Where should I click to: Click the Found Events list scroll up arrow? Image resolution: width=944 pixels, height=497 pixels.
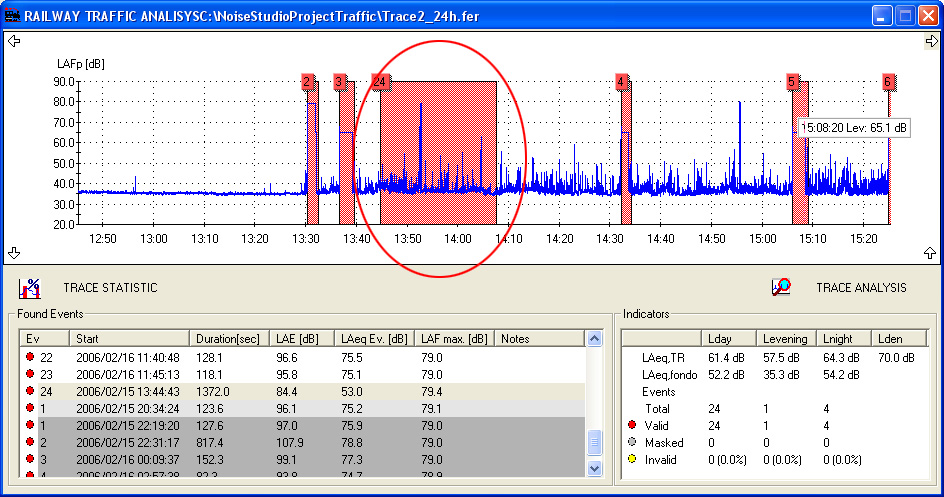coord(594,339)
